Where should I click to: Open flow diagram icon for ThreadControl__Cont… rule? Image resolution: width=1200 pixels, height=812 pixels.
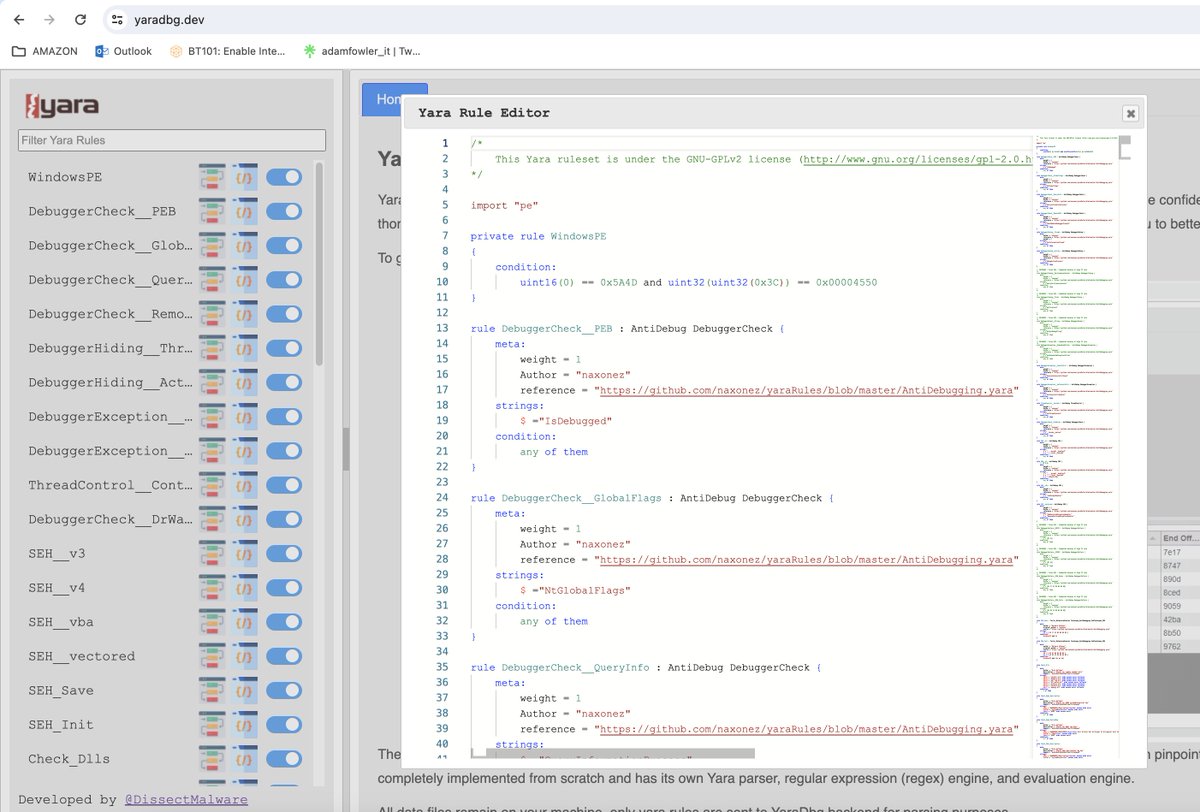[212, 485]
